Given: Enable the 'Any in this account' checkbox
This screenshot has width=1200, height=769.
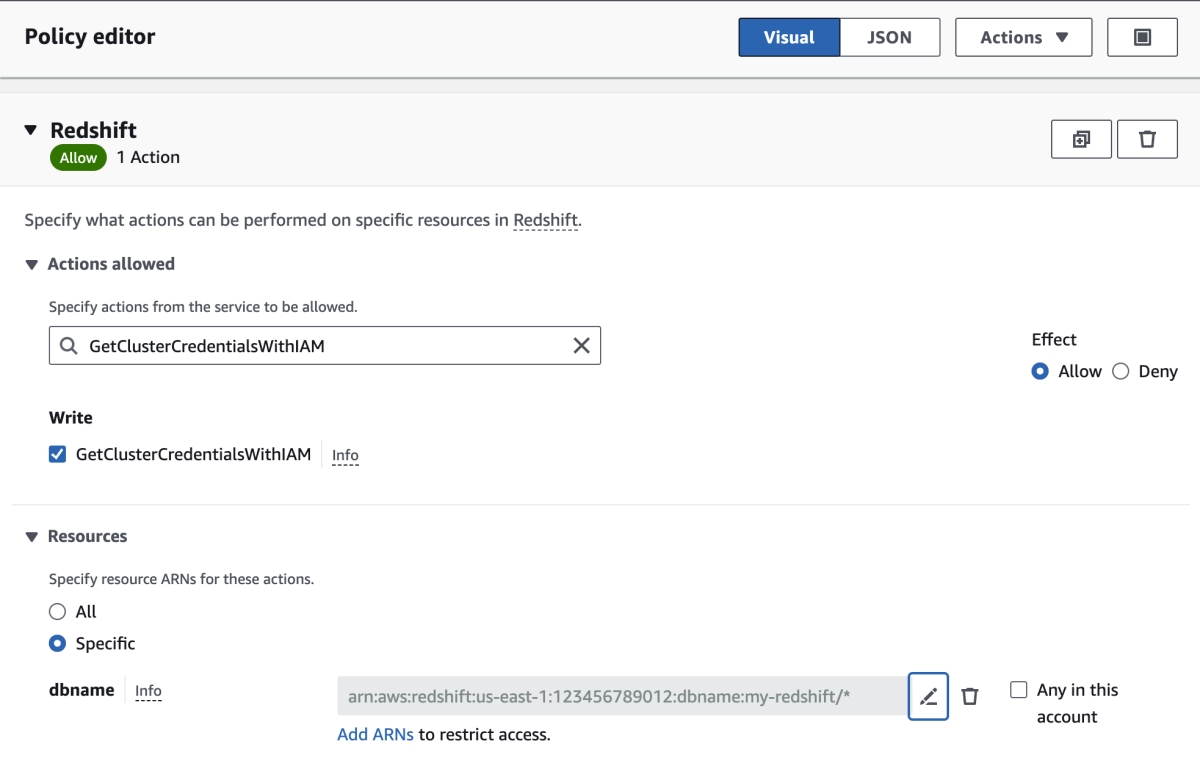Looking at the screenshot, I should (x=1019, y=690).
